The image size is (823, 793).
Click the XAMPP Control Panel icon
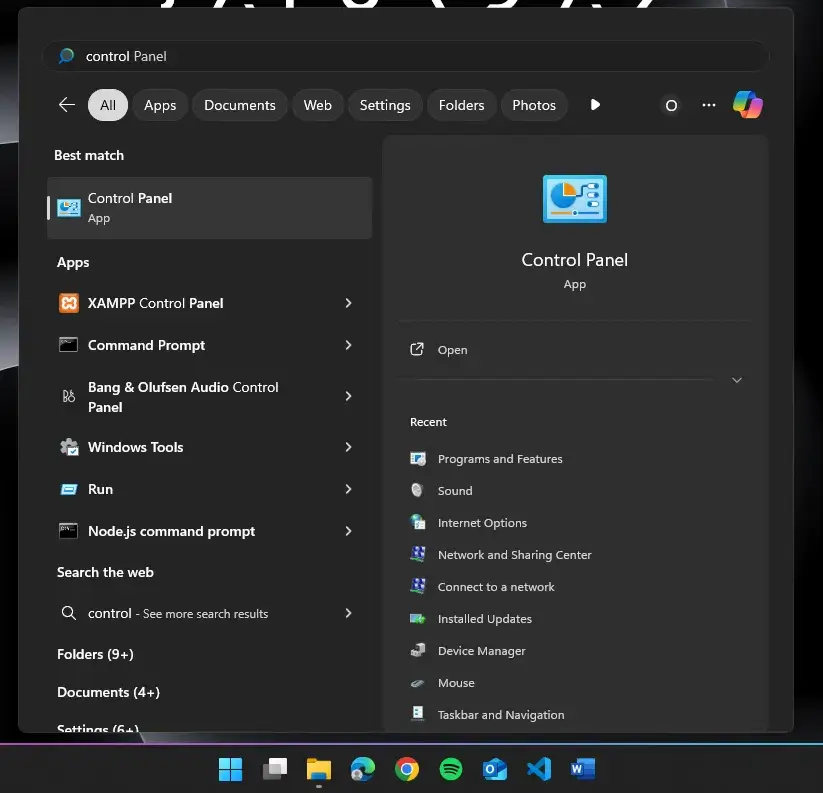click(x=69, y=303)
